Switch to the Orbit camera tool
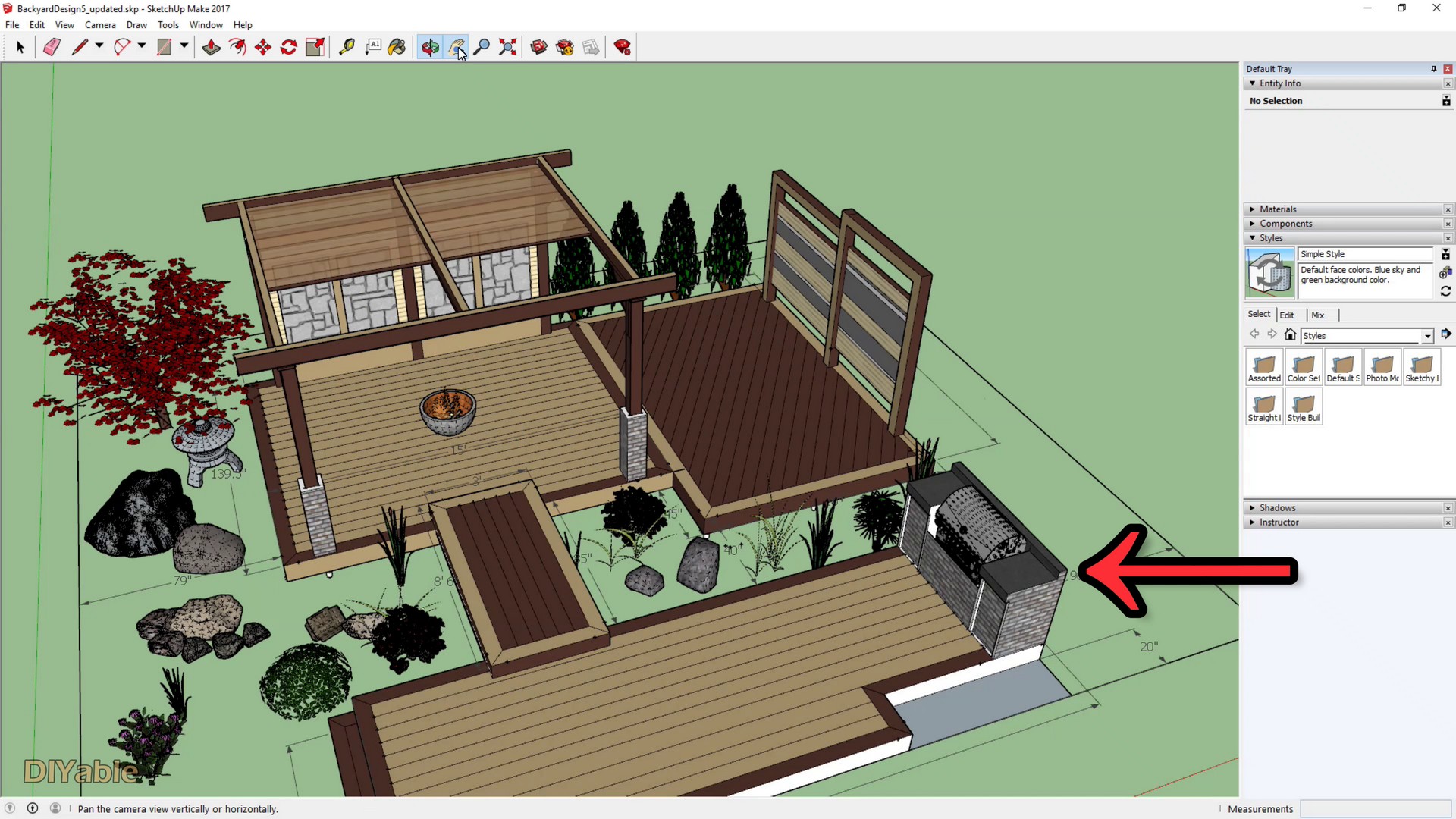 tap(430, 47)
